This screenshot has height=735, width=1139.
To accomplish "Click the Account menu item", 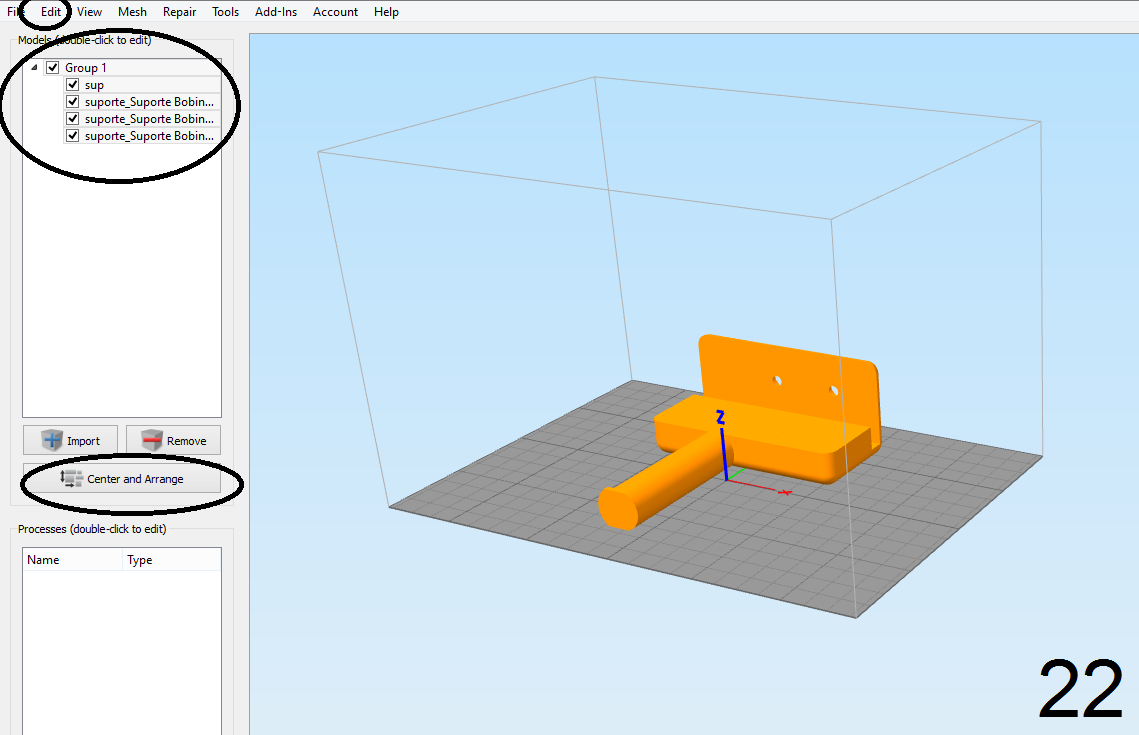I will 335,12.
